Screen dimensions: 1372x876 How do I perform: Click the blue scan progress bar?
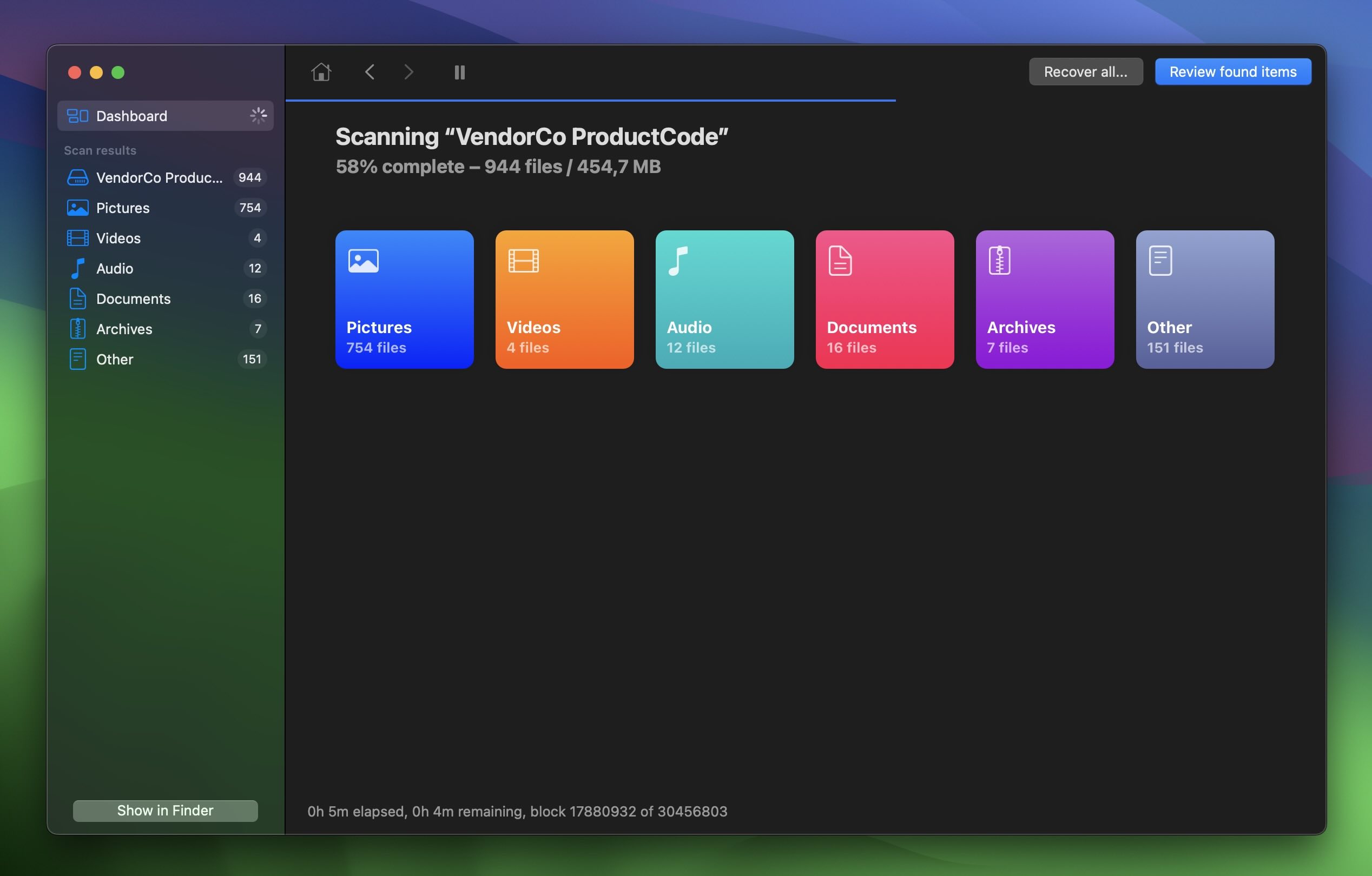pos(590,100)
